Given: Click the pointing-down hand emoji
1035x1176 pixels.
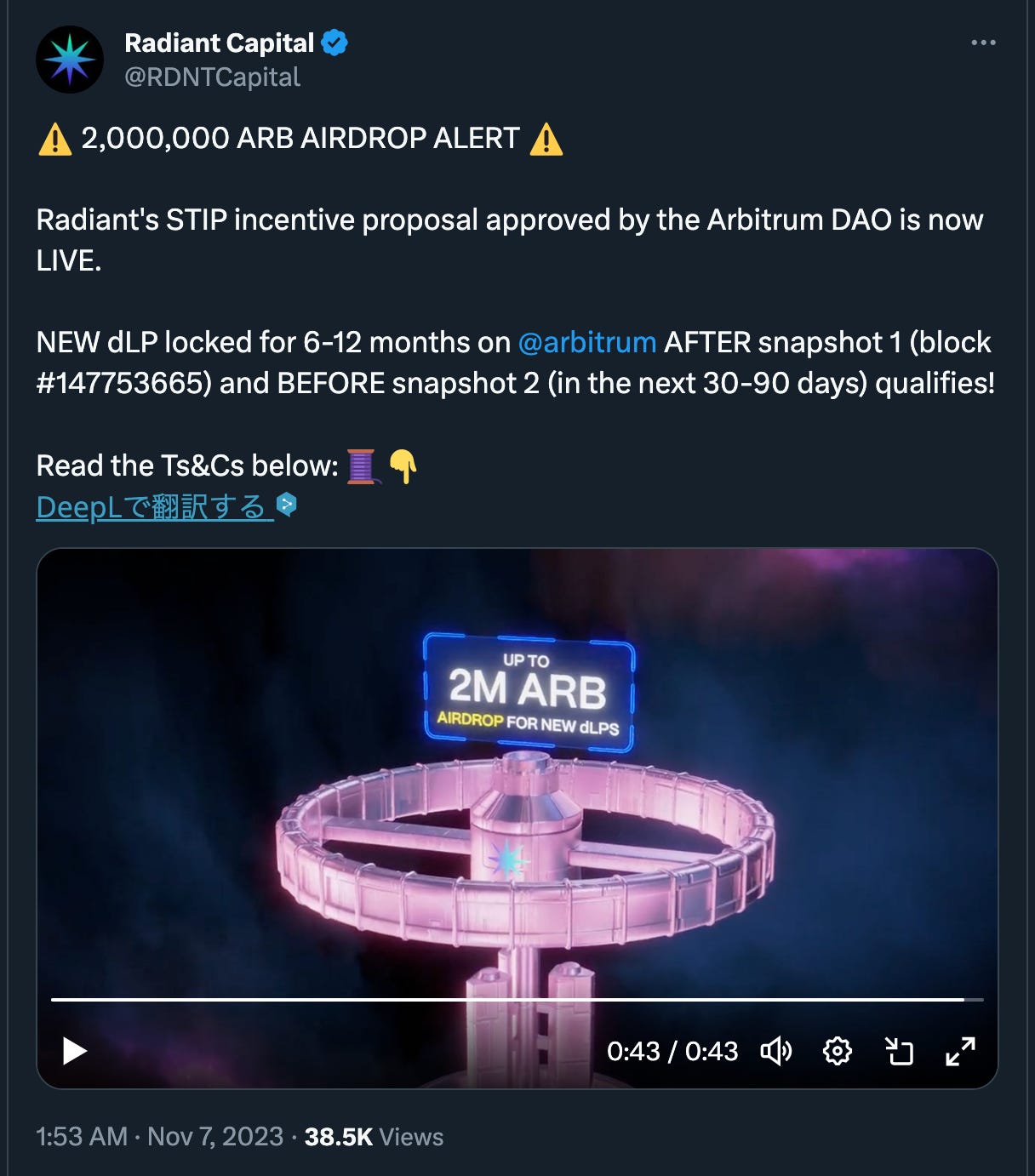Looking at the screenshot, I should coord(403,466).
